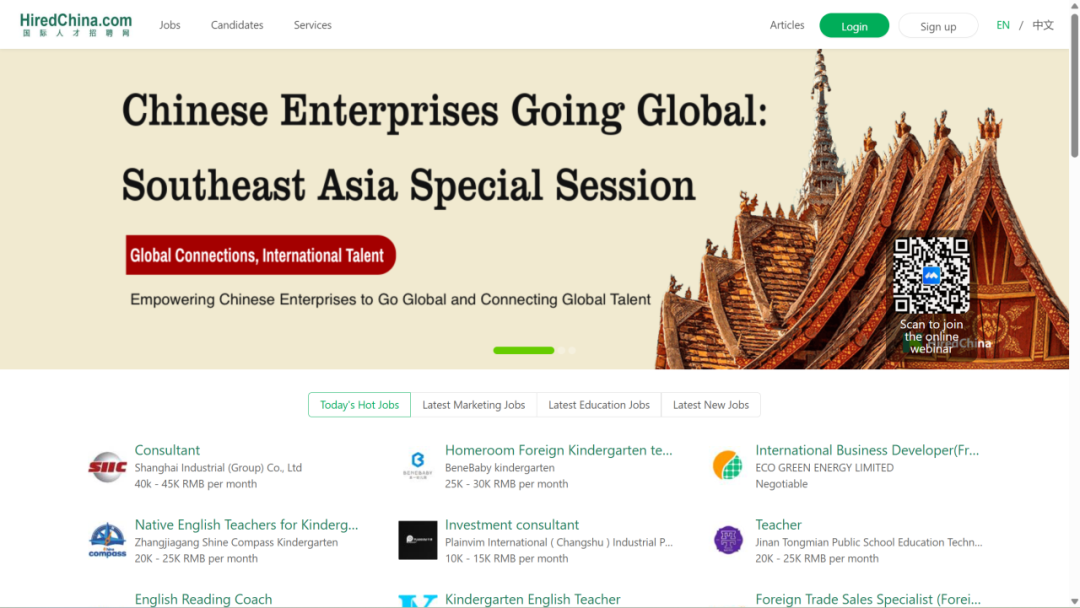This screenshot has height=608, width=1080.
Task: Open the Jobs navigation menu
Action: [x=169, y=25]
